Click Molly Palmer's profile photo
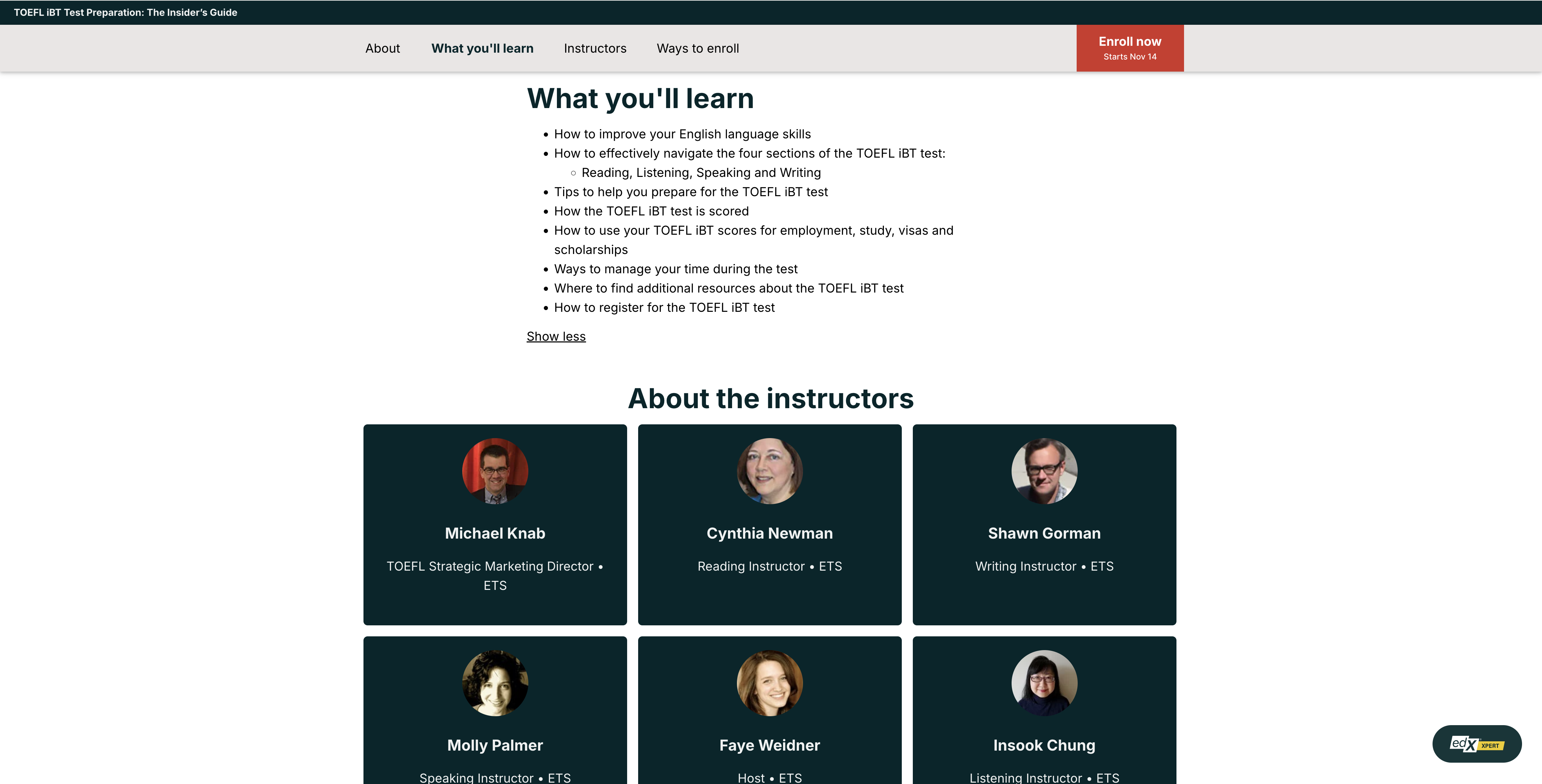This screenshot has width=1542, height=784. coord(495,683)
